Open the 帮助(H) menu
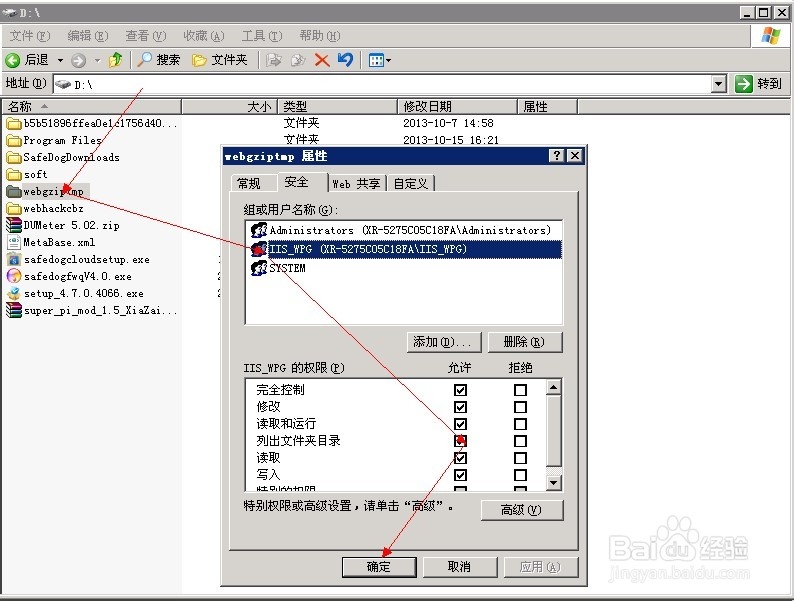Viewport: 794px width, 601px height. click(x=320, y=36)
